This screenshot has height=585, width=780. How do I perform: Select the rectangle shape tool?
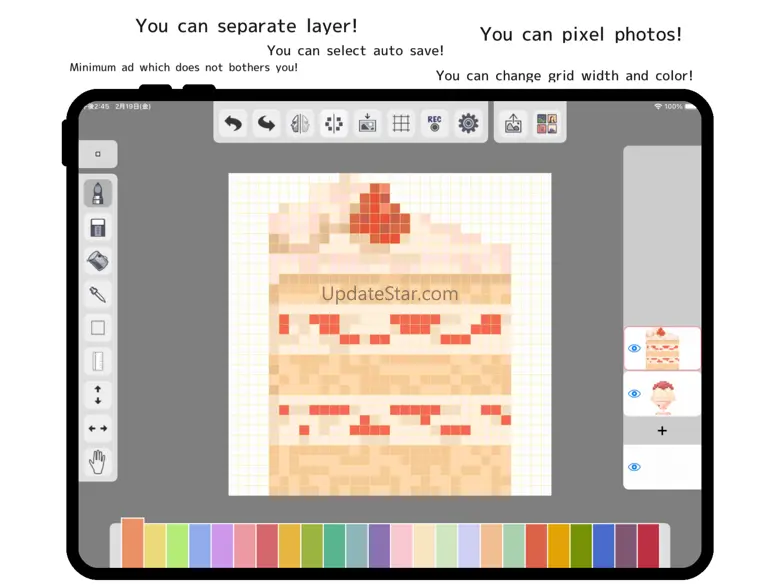coord(98,328)
